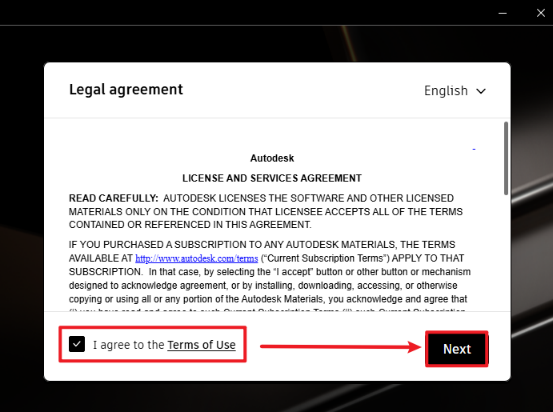553x412 pixels.
Task: Click the dark background outside the dialog
Action: pos(21,212)
